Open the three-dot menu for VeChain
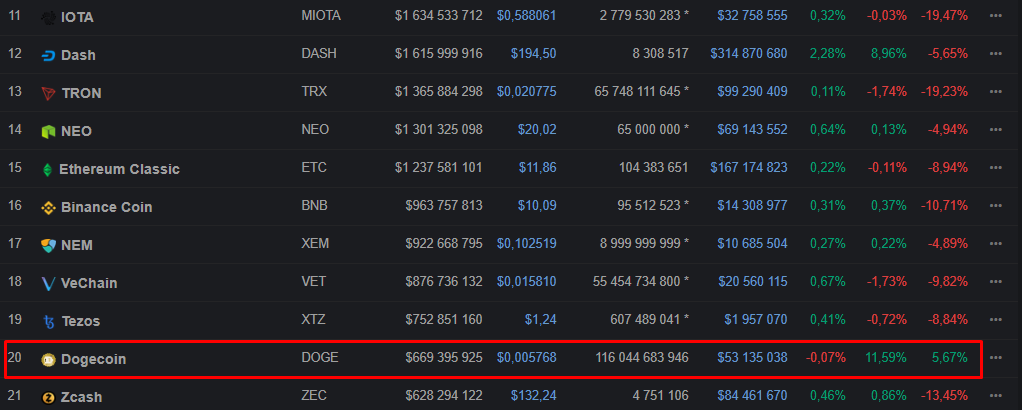 coord(995,282)
